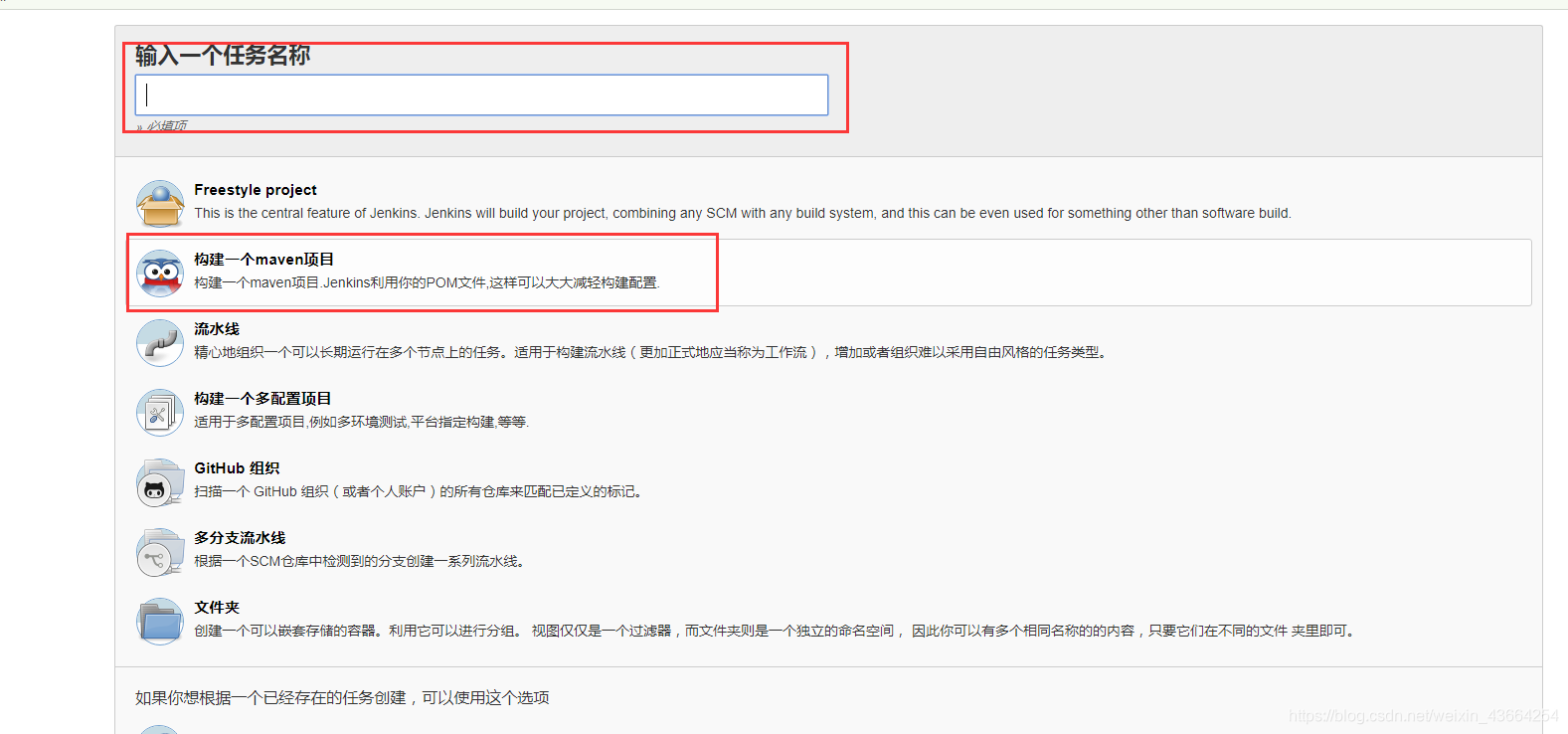Viewport: 1568px width, 734px height.
Task: Click the description 根据一个SCM仓库
Action: tap(360, 561)
